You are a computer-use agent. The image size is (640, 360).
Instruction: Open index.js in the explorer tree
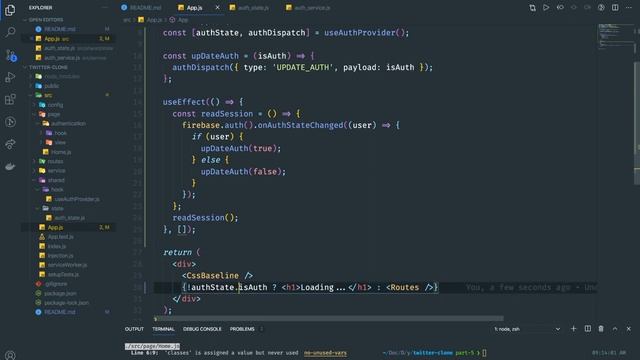coord(57,246)
